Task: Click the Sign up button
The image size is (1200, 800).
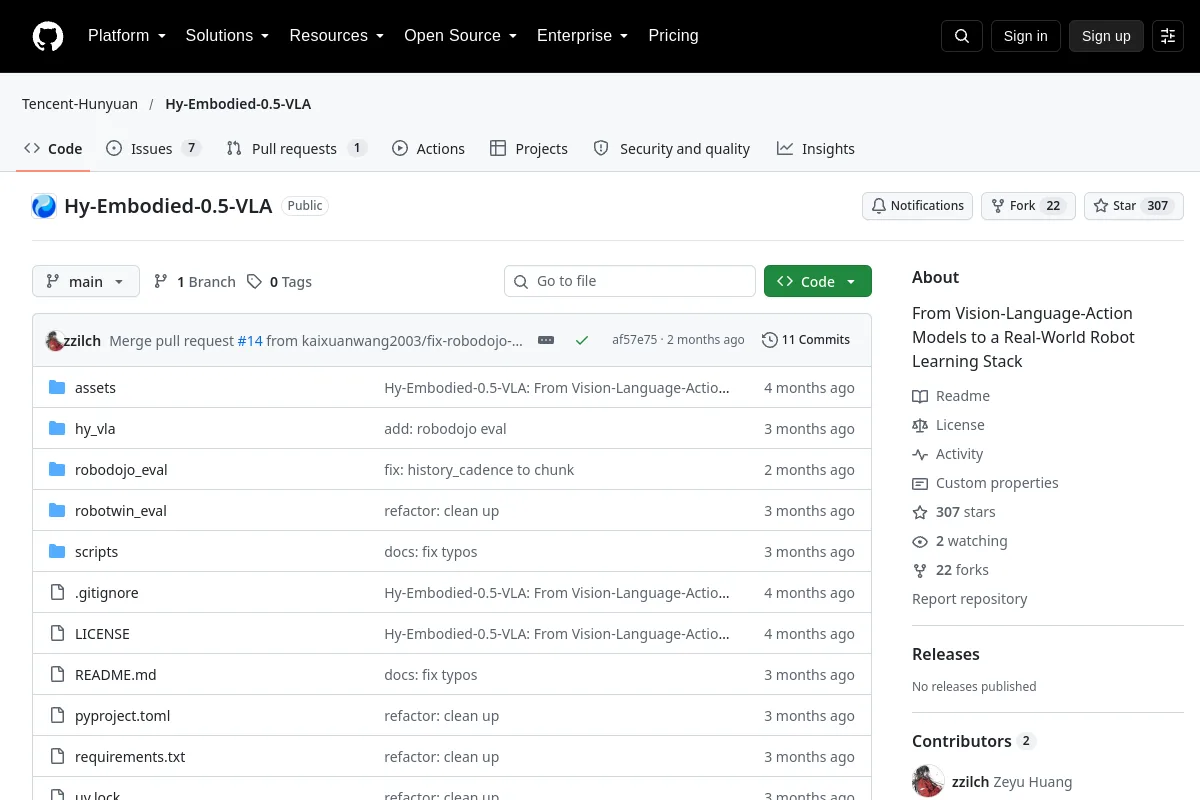Action: tap(1106, 36)
